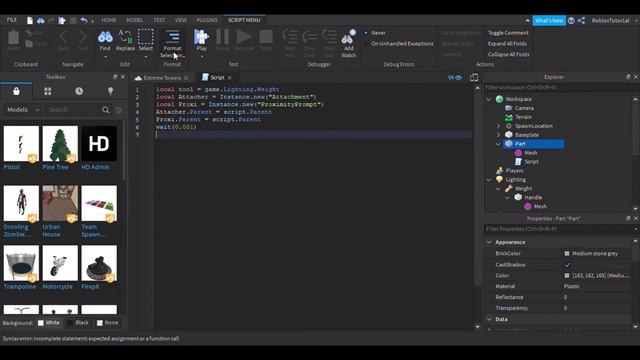Open the Toolbox Recent clock tab
Image resolution: width=640 pixels, height=360 pixels.
click(x=79, y=91)
